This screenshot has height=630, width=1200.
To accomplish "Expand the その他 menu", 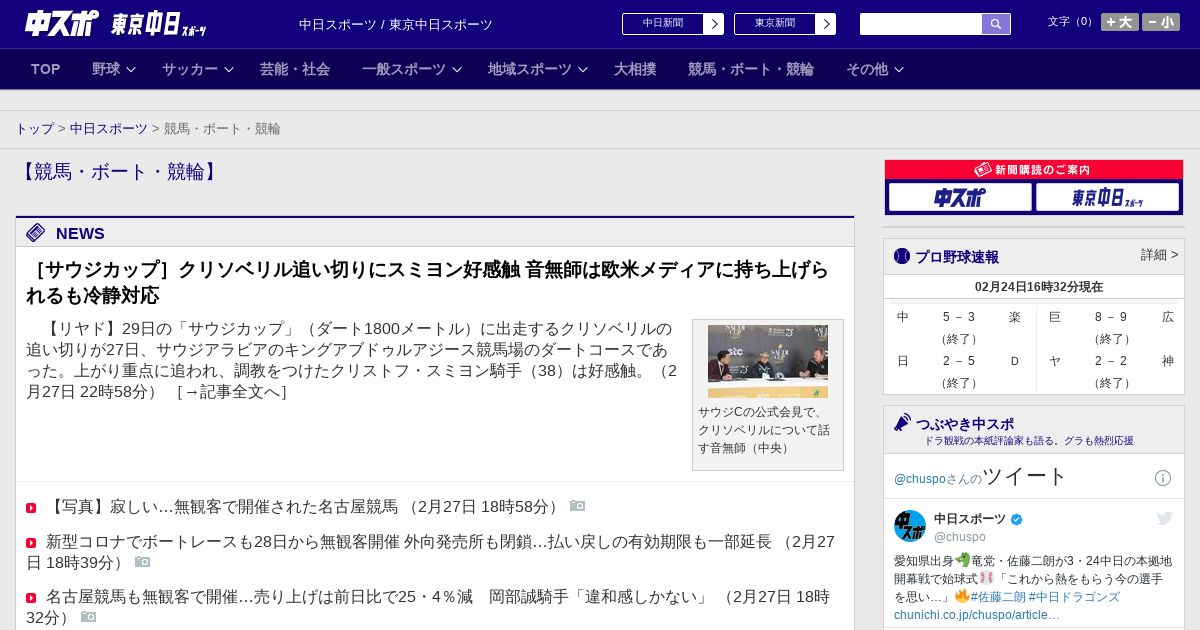I will tap(875, 69).
